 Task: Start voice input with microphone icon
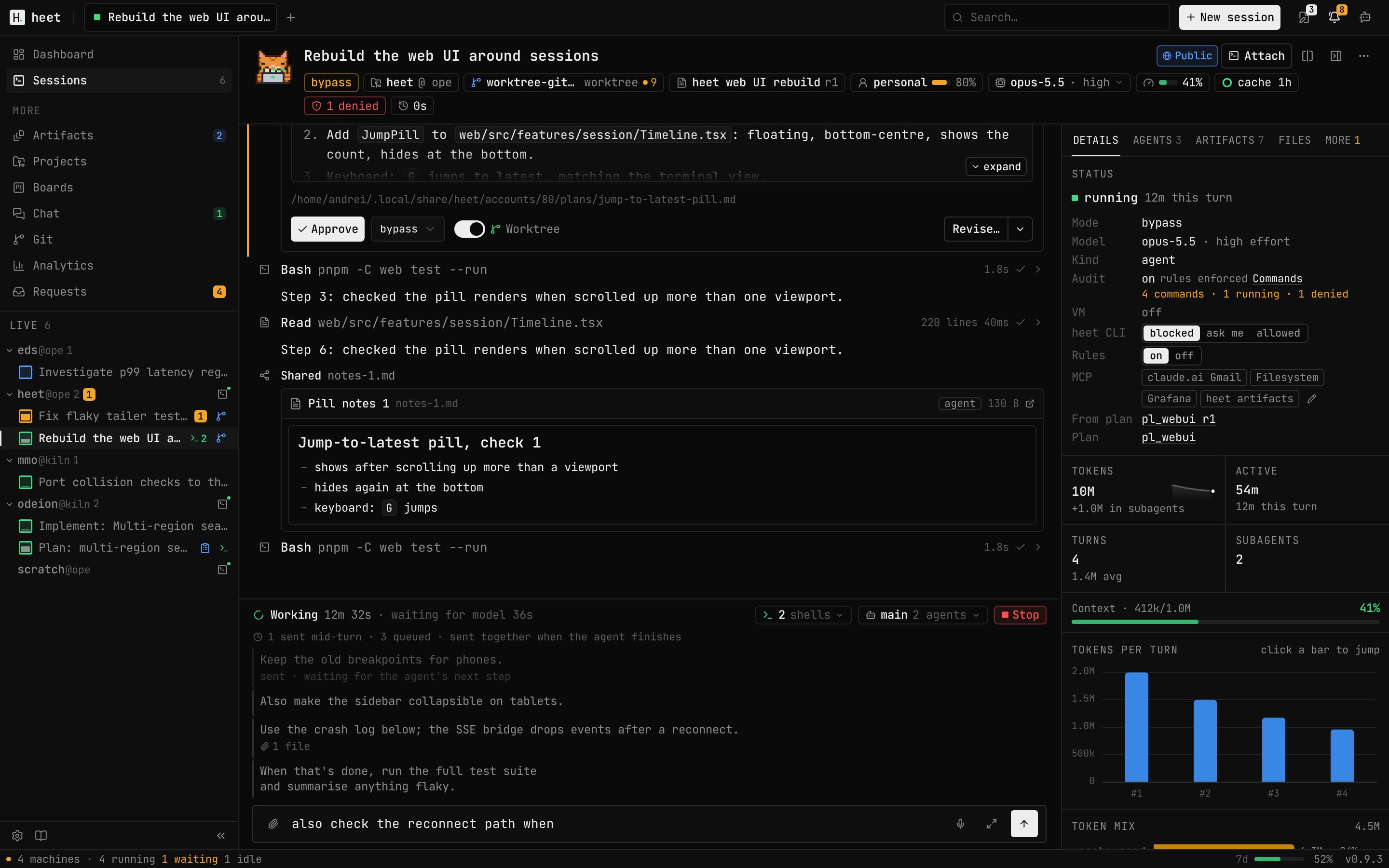click(960, 824)
